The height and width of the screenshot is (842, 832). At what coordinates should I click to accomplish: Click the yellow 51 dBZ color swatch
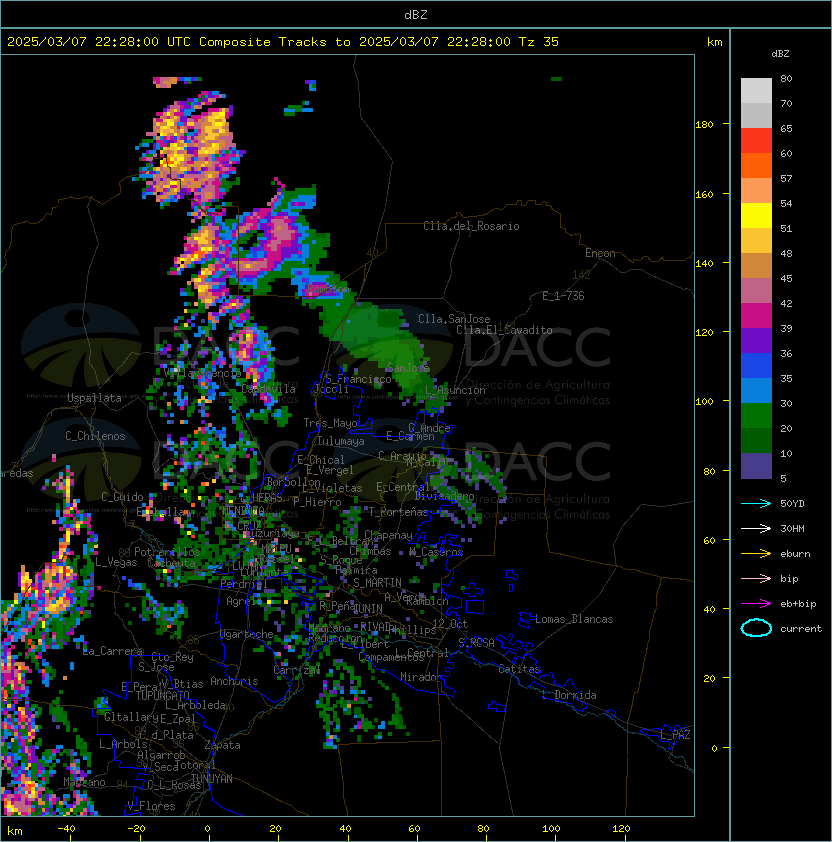[756, 215]
